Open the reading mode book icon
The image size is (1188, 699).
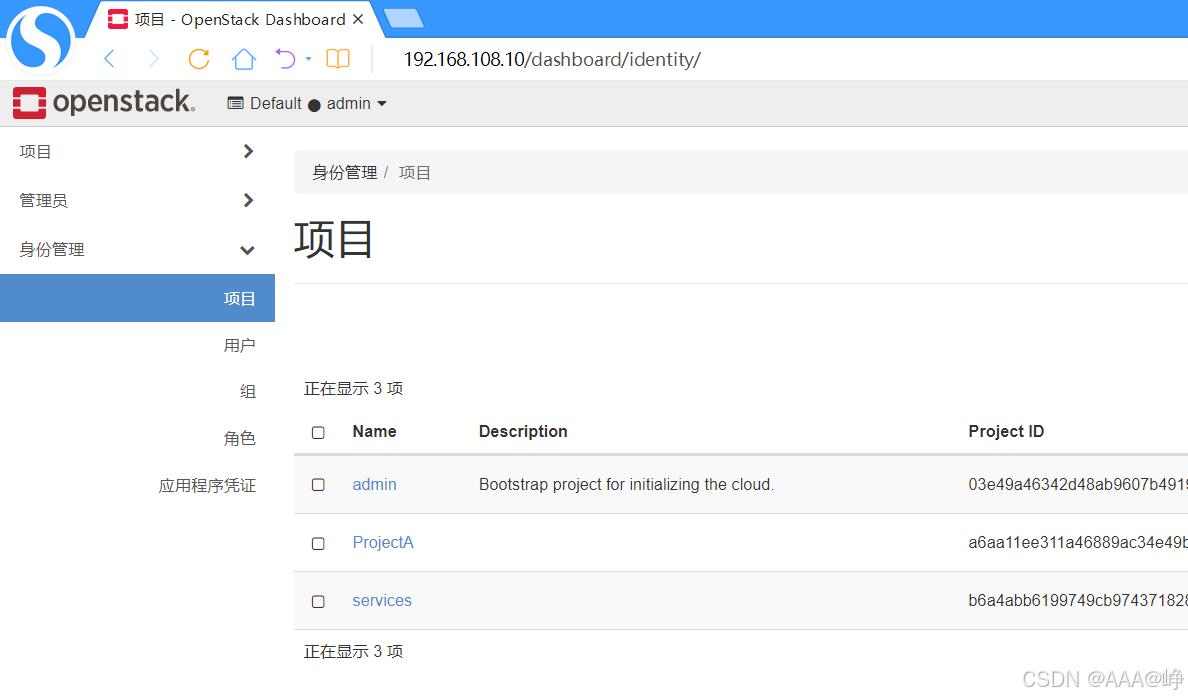338,58
